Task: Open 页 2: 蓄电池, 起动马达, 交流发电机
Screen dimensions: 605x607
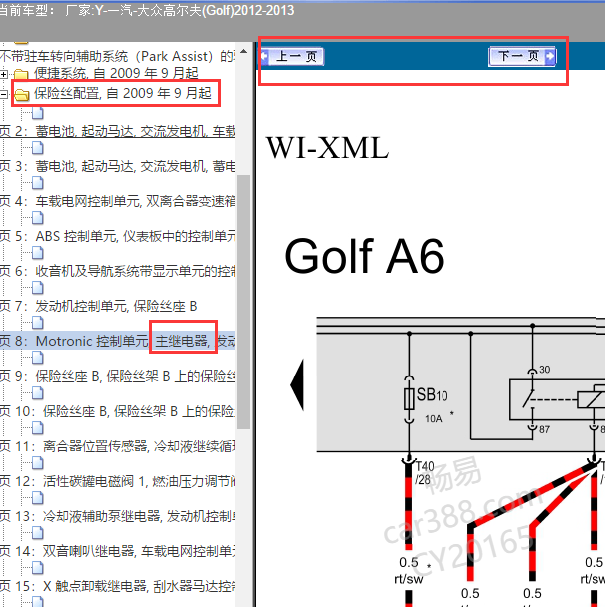Action: (118, 131)
